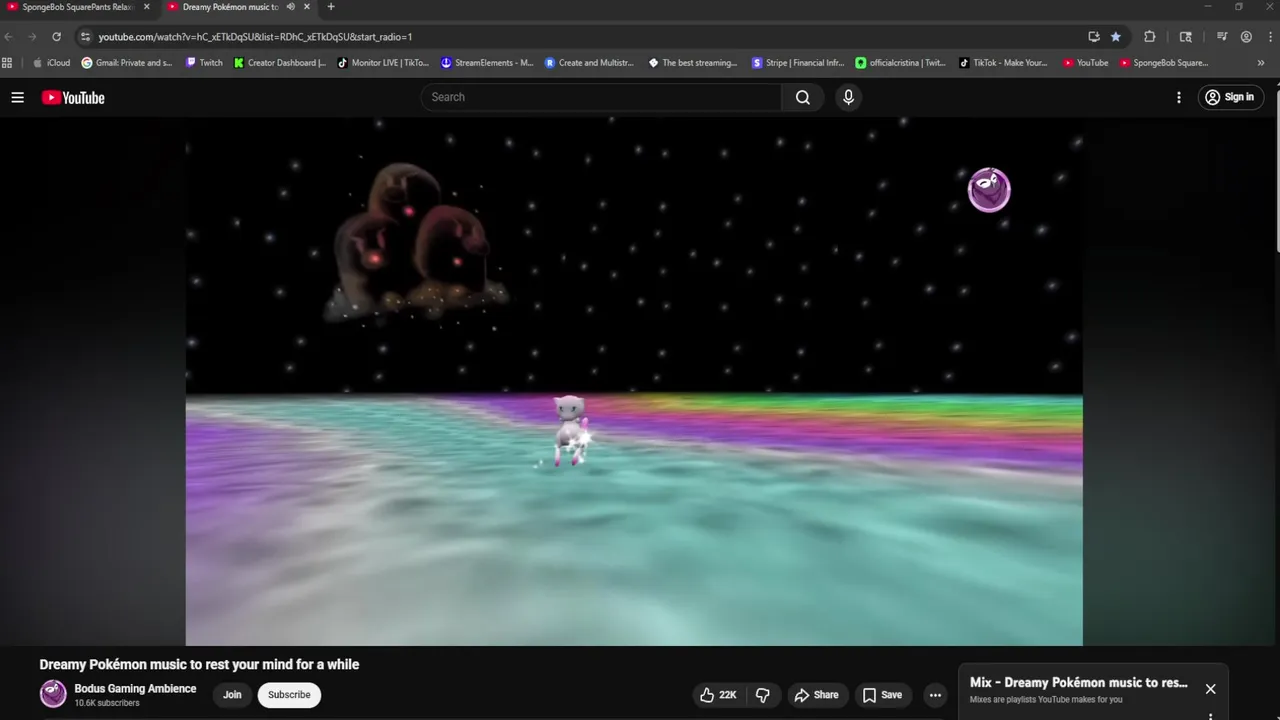
Task: Open Create and Multistream bookmark
Action: pyautogui.click(x=590, y=63)
